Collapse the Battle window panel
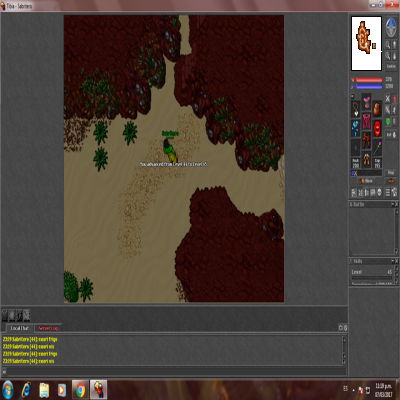The image size is (400, 400). click(392, 204)
